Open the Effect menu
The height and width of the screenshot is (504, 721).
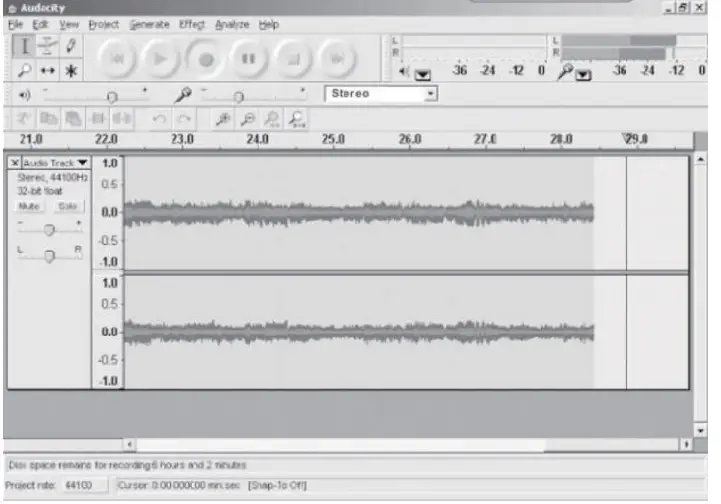tap(192, 24)
